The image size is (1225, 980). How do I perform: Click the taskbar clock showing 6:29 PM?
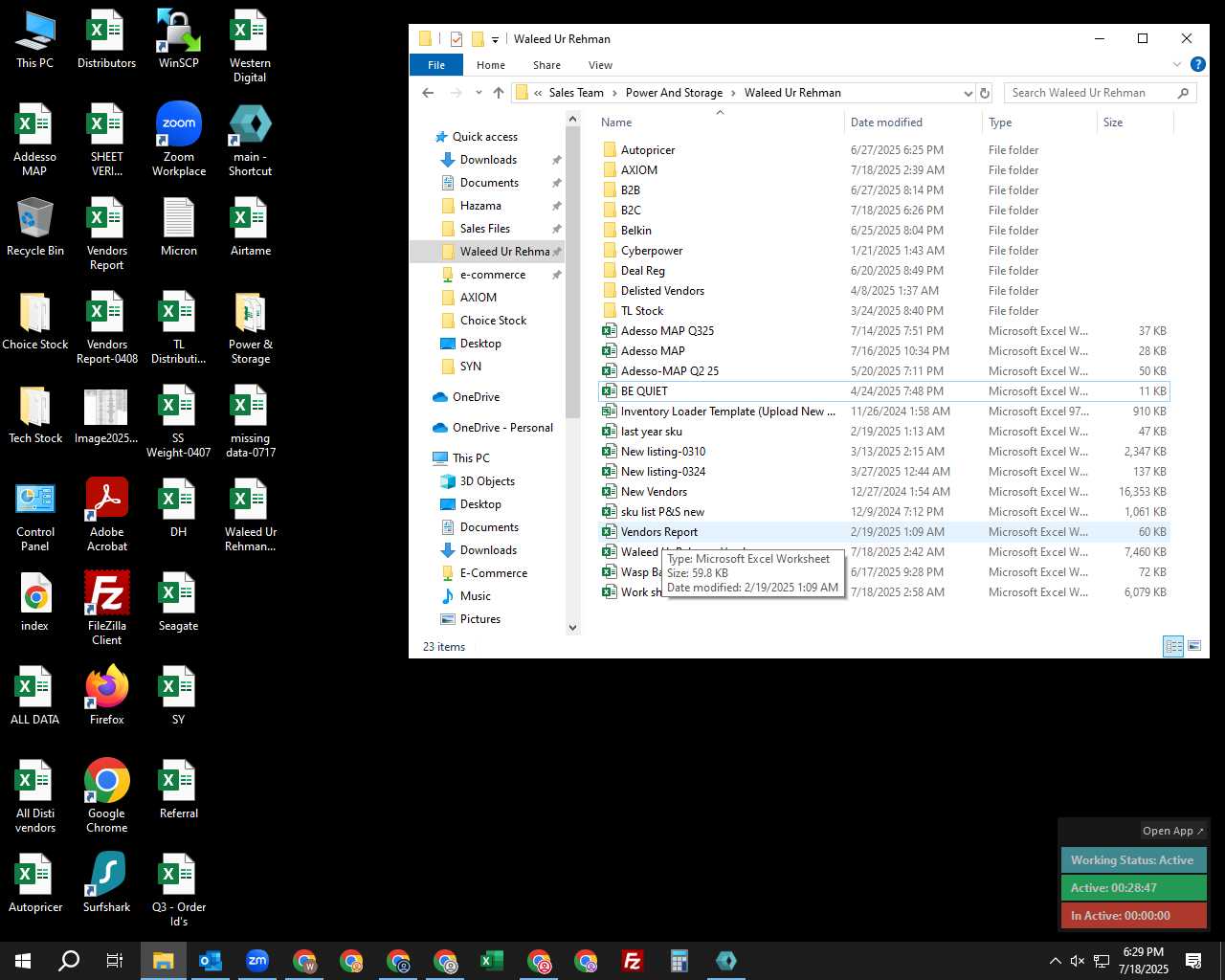coord(1144,961)
